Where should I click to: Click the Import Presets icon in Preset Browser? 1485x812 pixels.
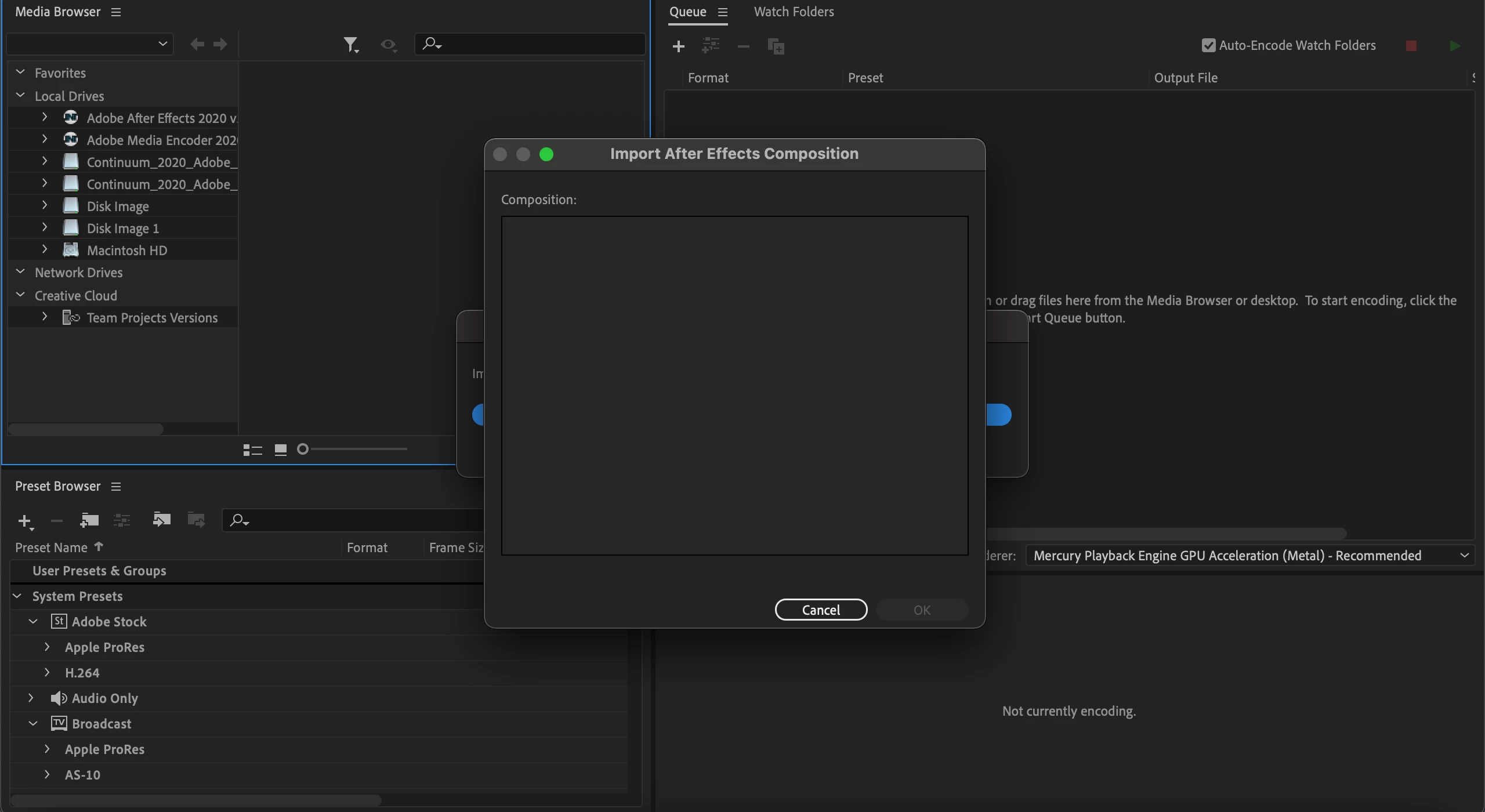pyautogui.click(x=161, y=520)
